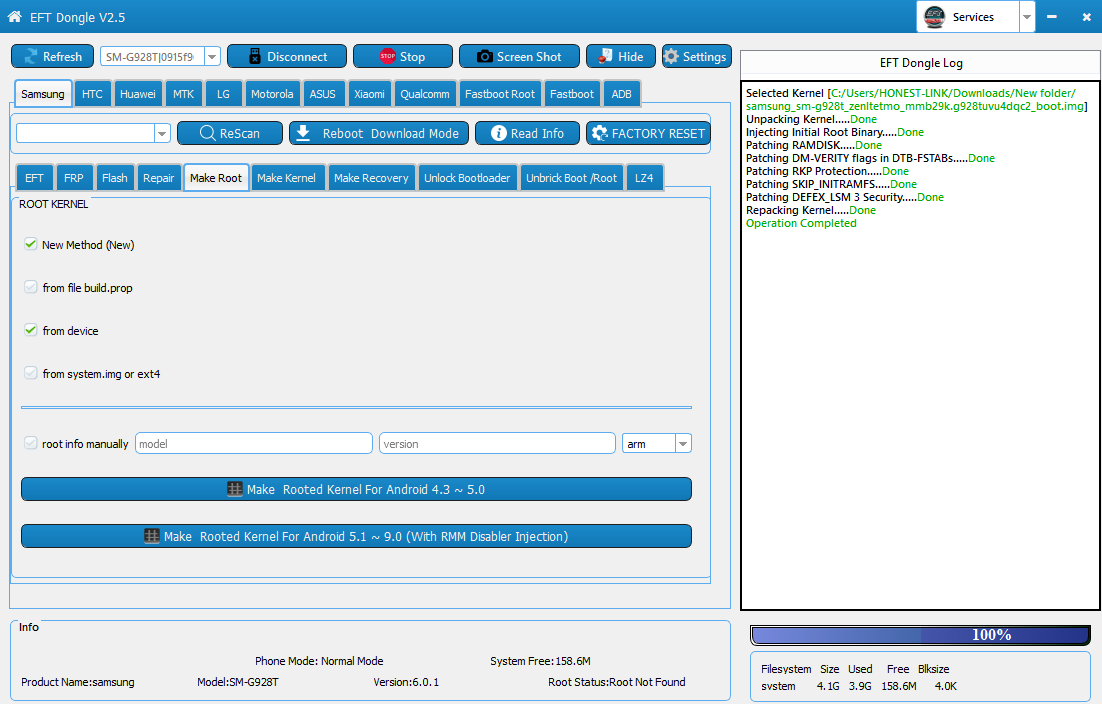Enable the 'root info manually' checkbox
Viewport: 1102px width, 704px height.
[31, 443]
